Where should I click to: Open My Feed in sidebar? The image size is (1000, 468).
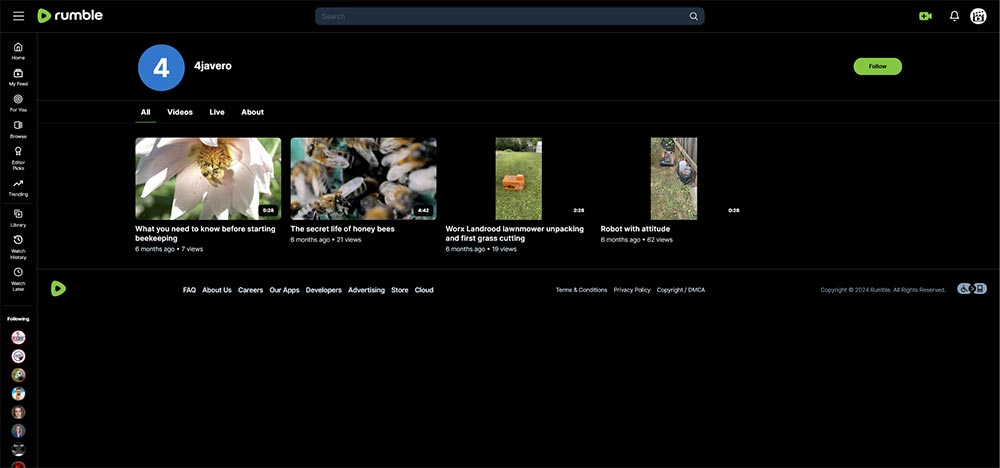[18, 77]
